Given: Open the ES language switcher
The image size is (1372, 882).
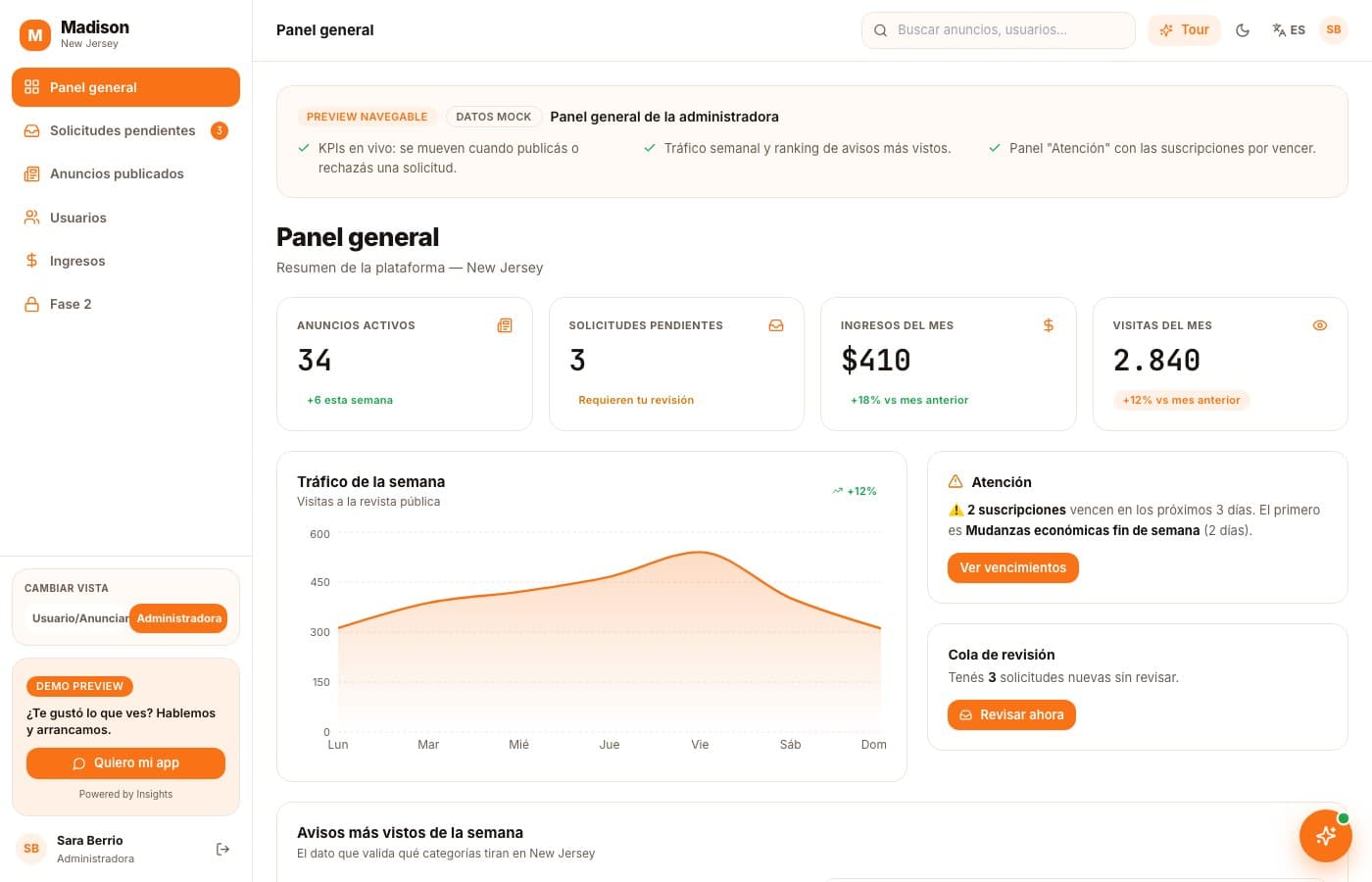Looking at the screenshot, I should click(x=1289, y=30).
